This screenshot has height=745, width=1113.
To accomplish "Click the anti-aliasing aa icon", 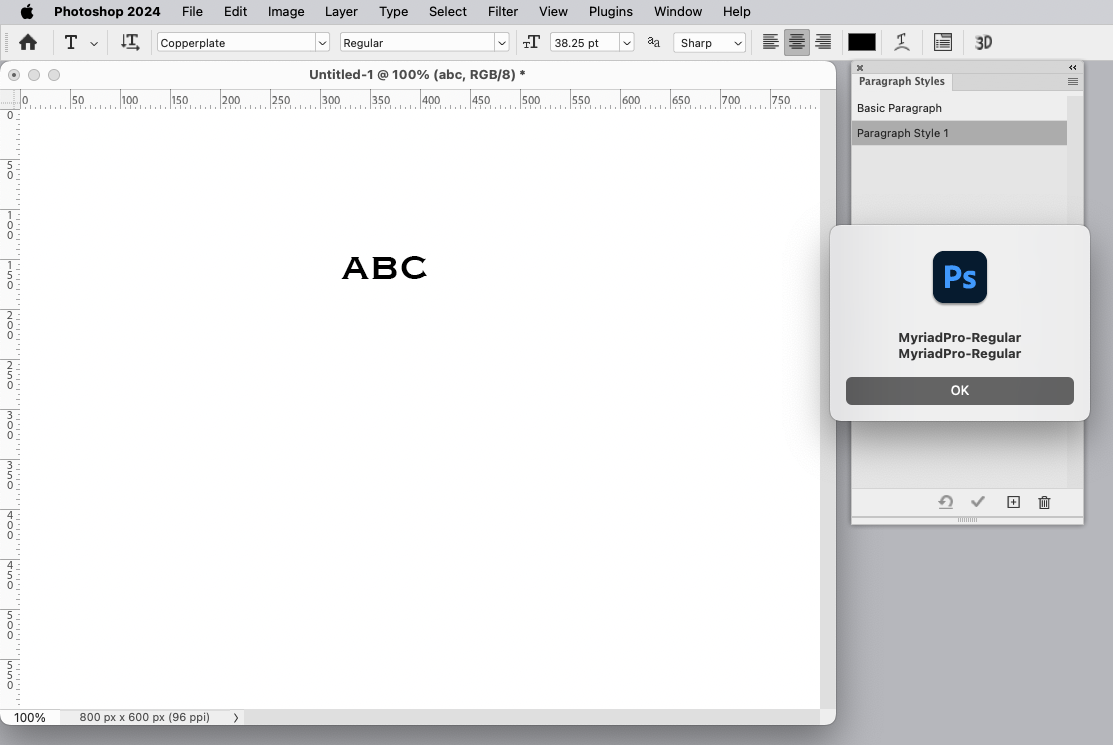I will click(x=654, y=43).
